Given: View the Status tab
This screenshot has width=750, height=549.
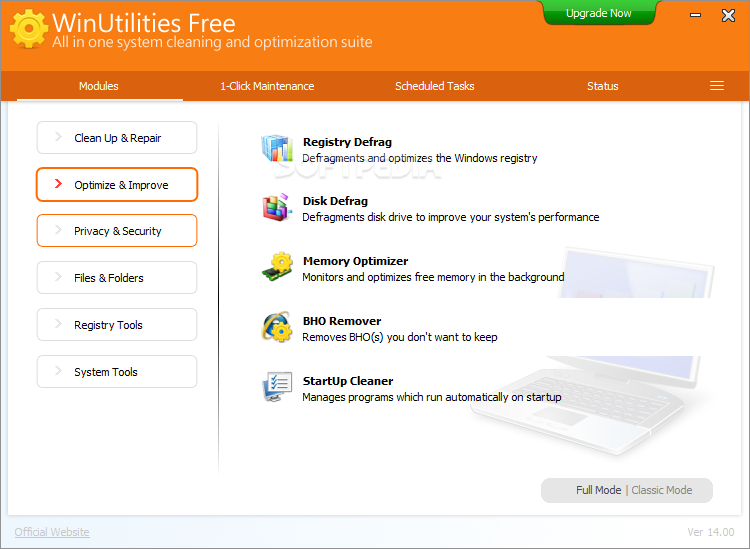Looking at the screenshot, I should (602, 86).
